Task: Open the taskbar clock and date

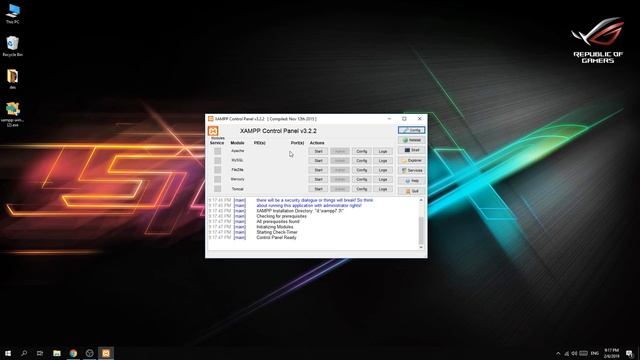Action: (x=611, y=353)
